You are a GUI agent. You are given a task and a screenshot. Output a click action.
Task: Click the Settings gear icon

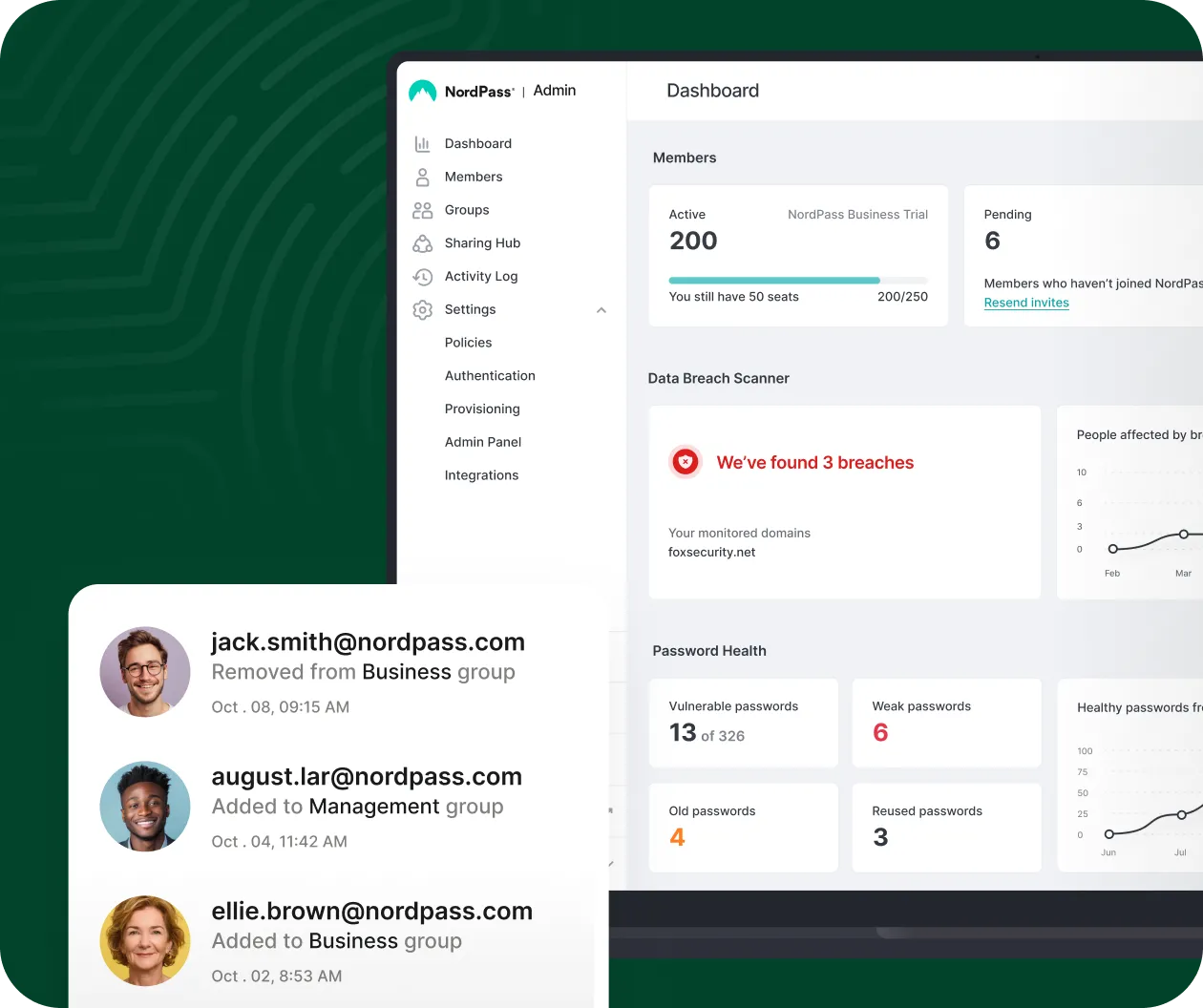coord(423,309)
